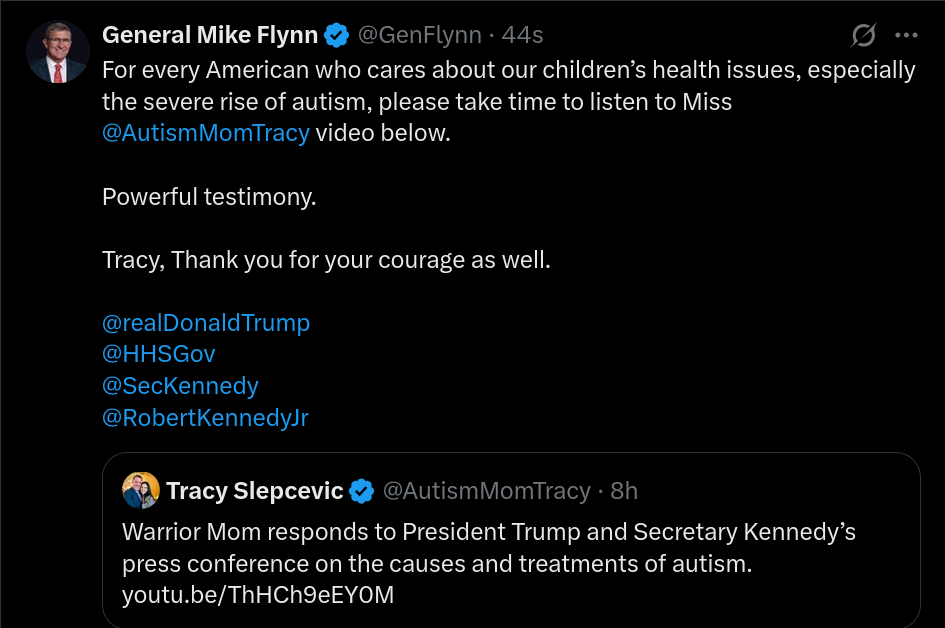Open the three-dot More options menu
Screen dimensions: 945x628
click(906, 36)
